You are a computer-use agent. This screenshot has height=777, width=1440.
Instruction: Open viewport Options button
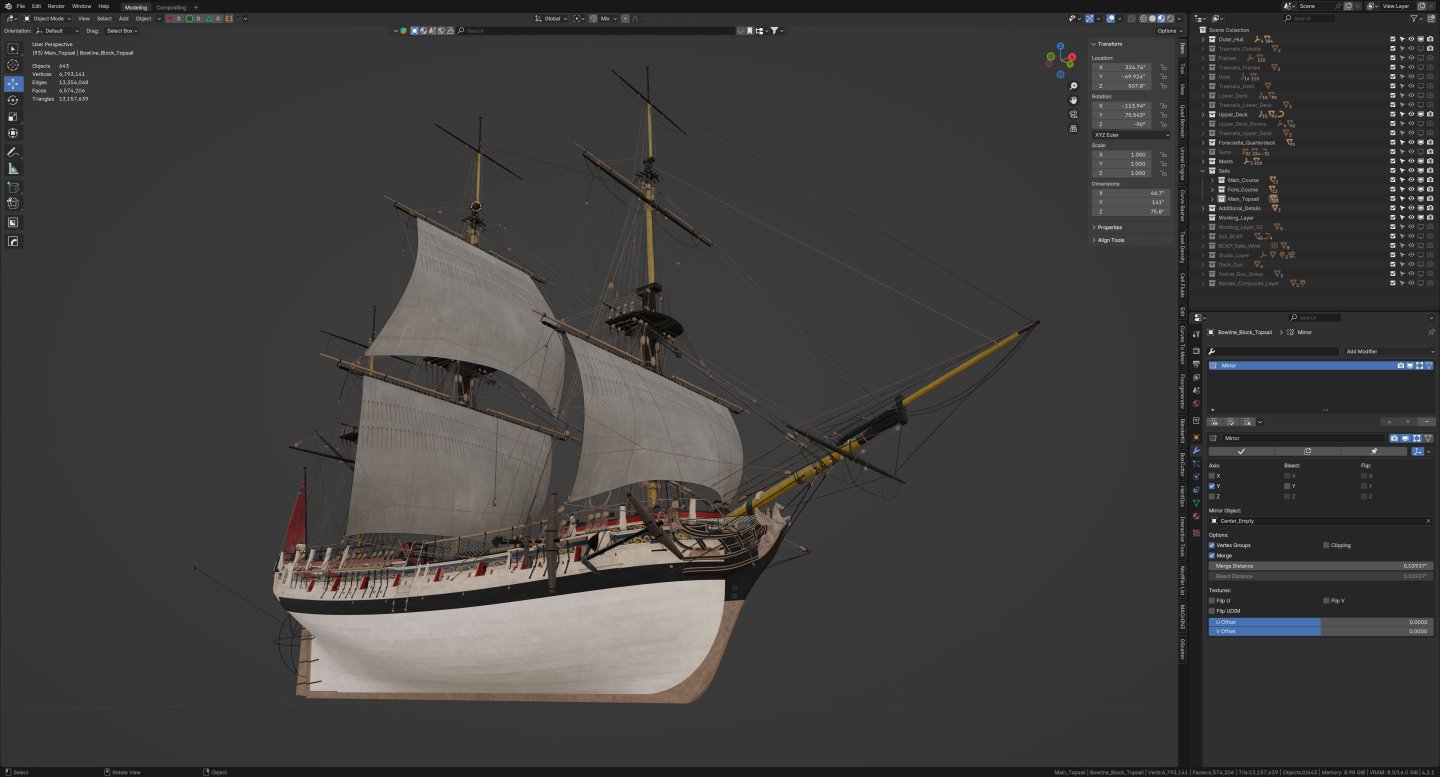coord(1168,31)
